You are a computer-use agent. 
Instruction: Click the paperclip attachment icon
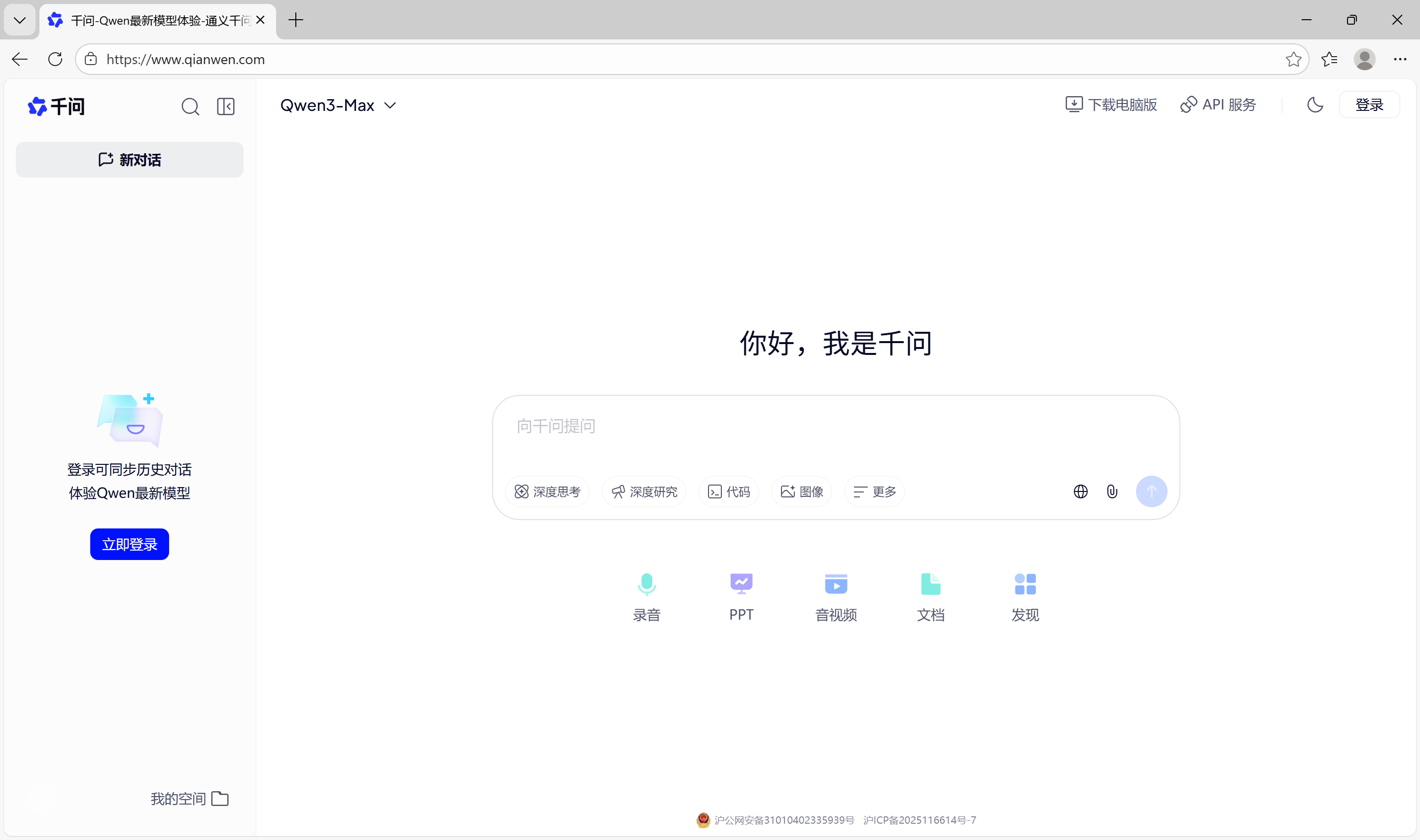[x=1112, y=491]
